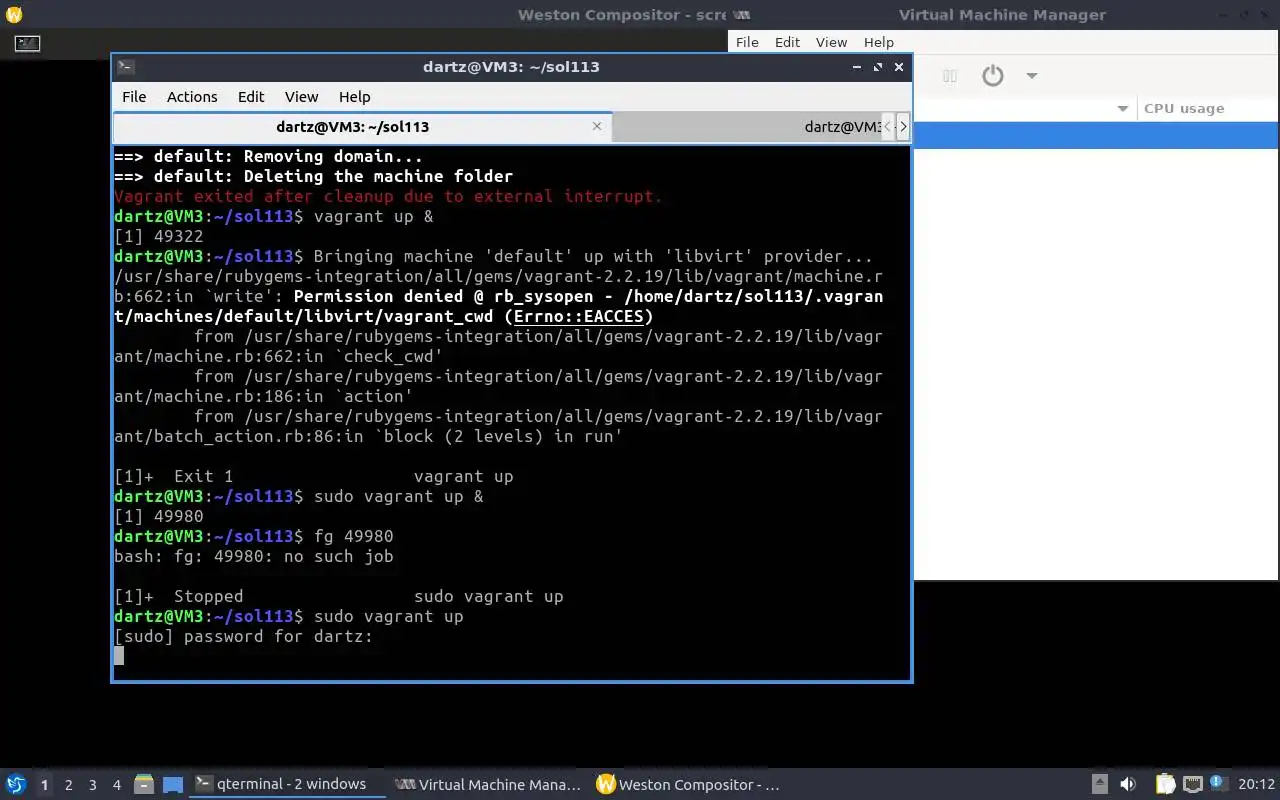Open the file manager from the taskbar launcher
1280x800 pixels.
[x=144, y=785]
